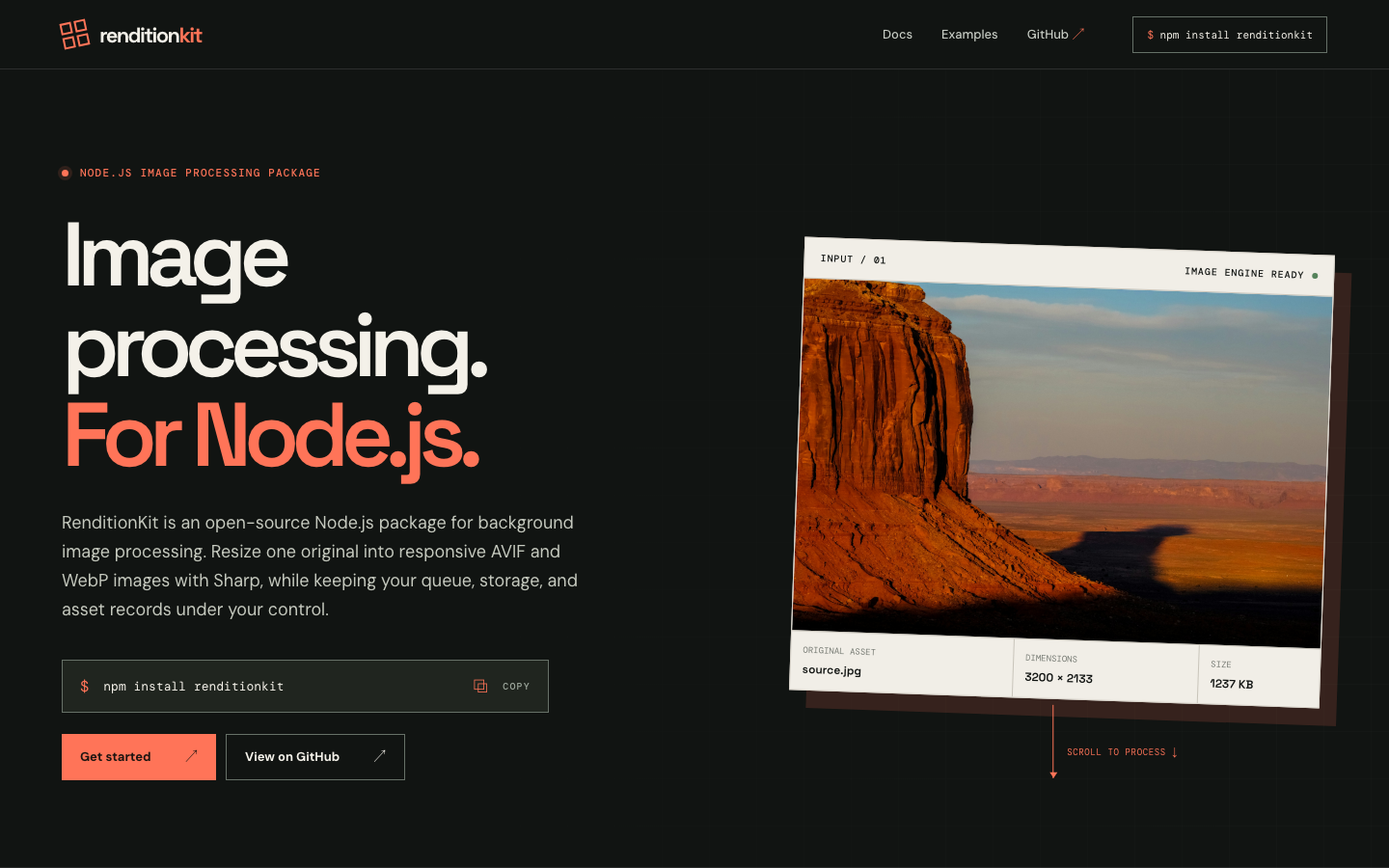Click the 3200 × 2133 dimensions value

[1058, 678]
